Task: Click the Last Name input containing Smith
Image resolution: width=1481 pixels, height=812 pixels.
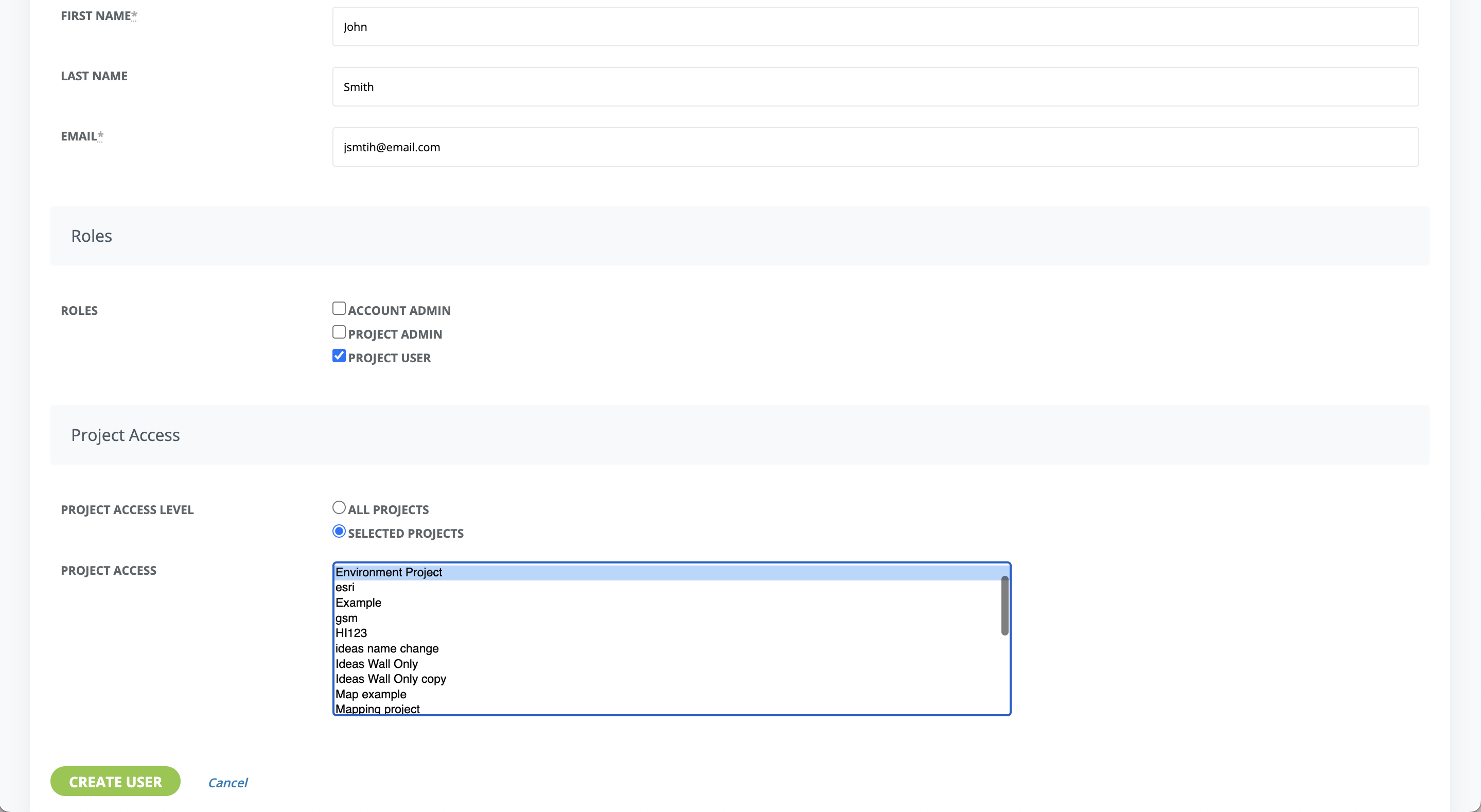Action: click(875, 87)
